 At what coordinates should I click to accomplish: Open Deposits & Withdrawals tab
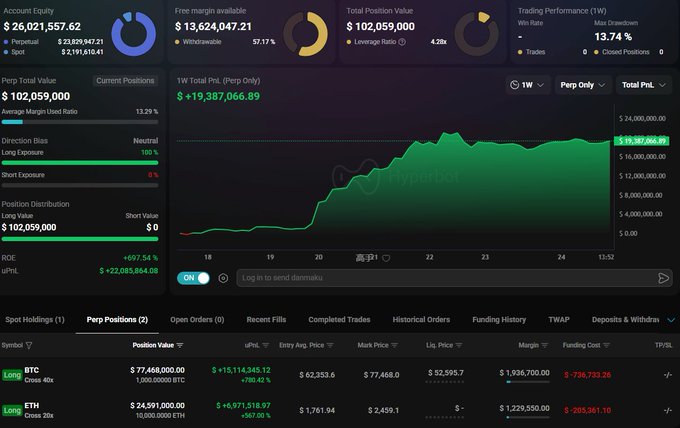click(x=625, y=320)
